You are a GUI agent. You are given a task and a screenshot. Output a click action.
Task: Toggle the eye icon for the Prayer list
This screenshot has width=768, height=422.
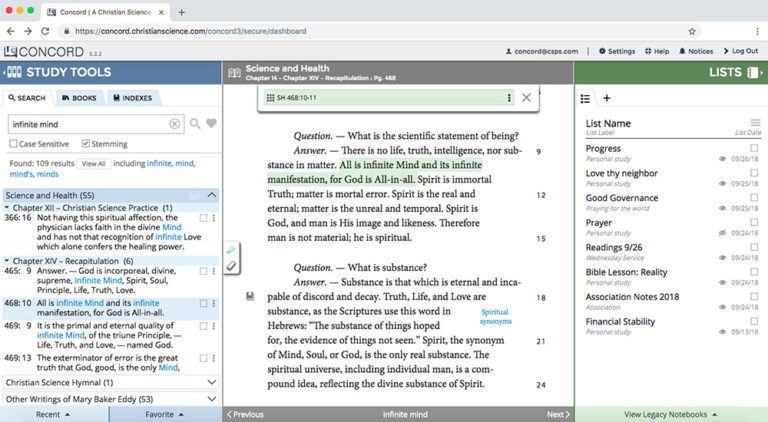click(724, 234)
